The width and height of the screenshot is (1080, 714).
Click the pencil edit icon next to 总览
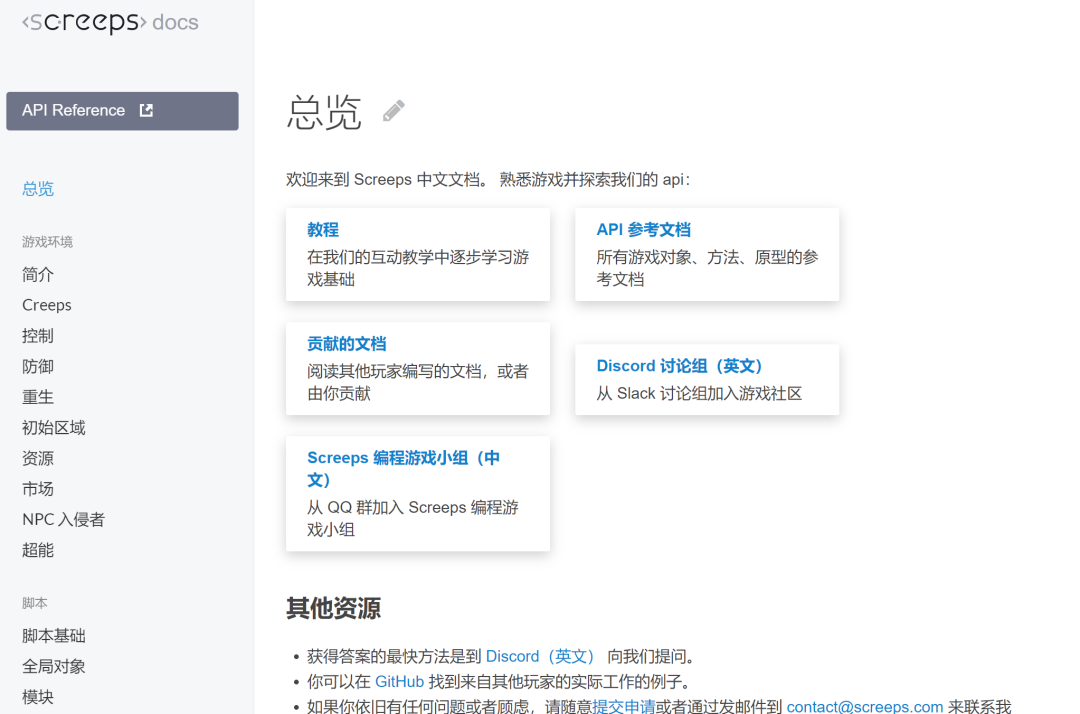pos(392,112)
